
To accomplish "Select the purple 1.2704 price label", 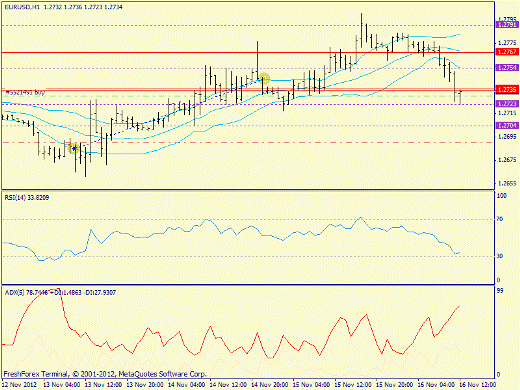I will click(x=507, y=125).
